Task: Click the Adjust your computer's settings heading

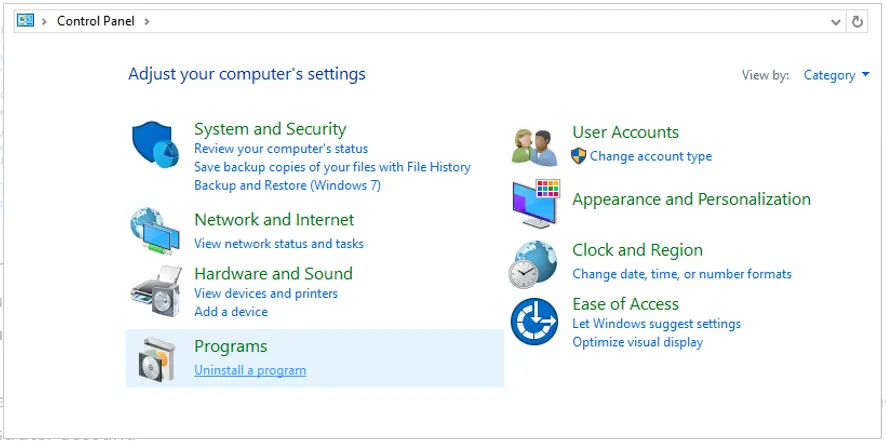Action: pos(247,74)
